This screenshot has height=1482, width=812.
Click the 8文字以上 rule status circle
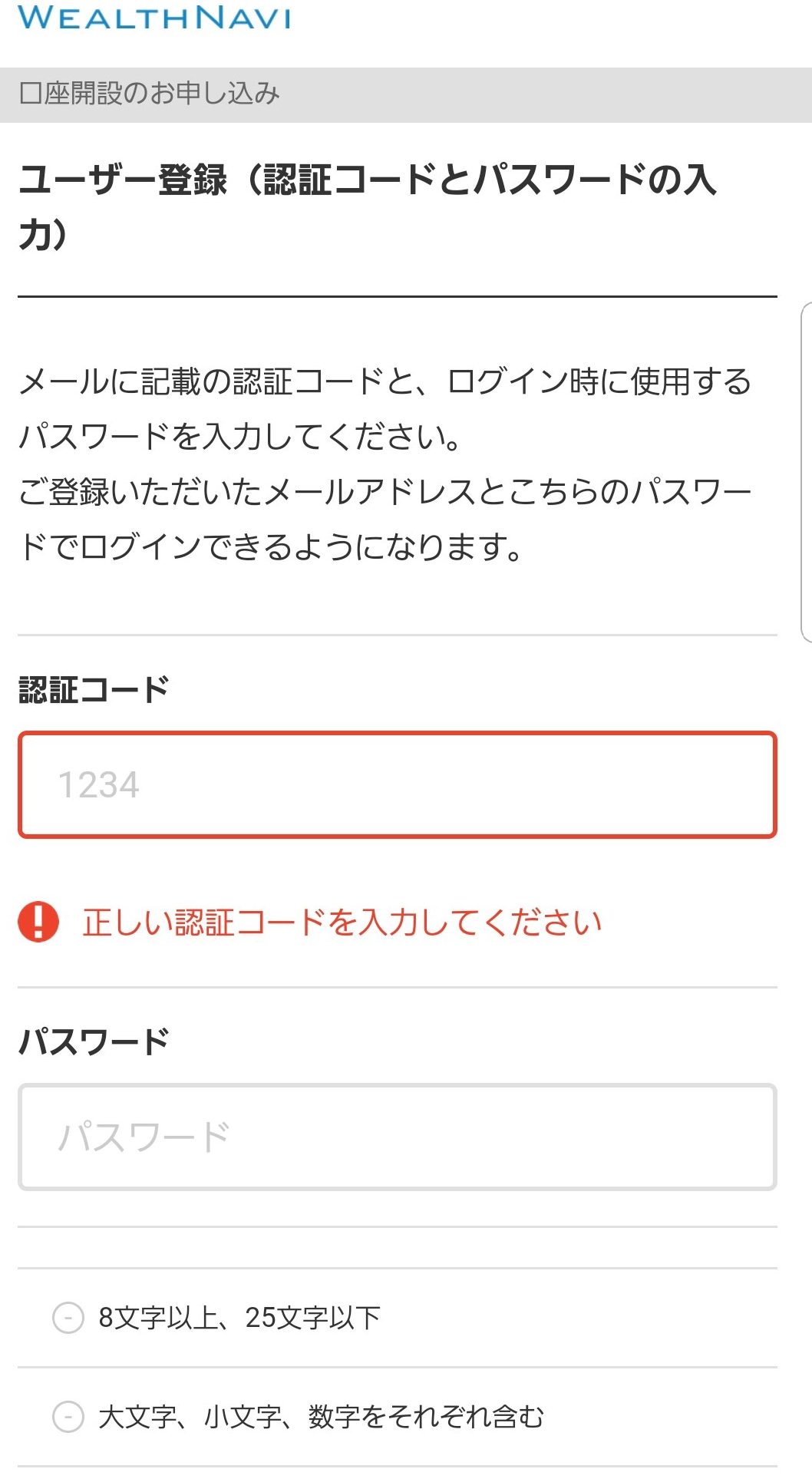68,1318
